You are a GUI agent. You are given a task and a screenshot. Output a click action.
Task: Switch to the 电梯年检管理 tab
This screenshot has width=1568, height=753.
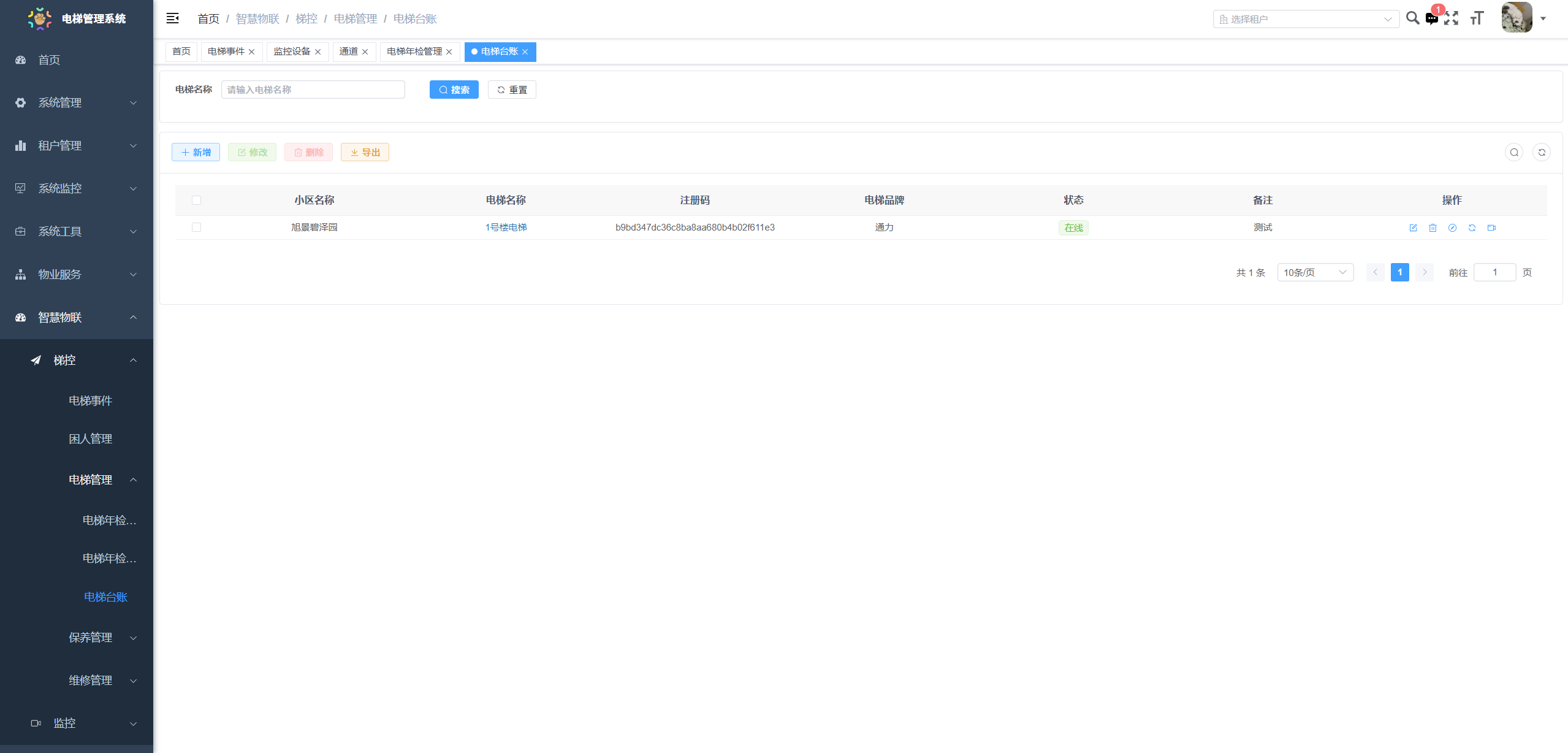[x=414, y=52]
